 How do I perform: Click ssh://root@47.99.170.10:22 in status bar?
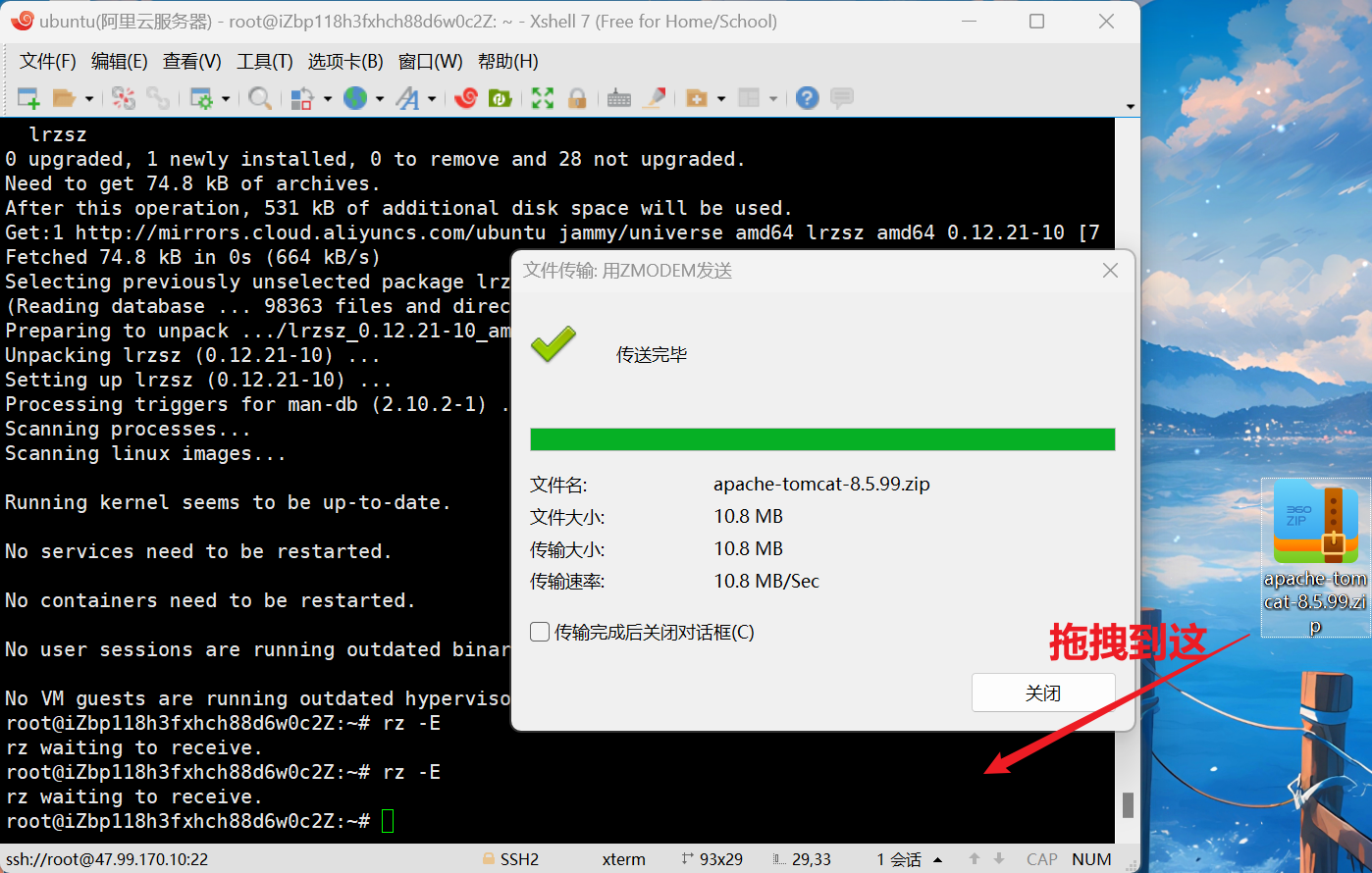pyautogui.click(x=107, y=859)
